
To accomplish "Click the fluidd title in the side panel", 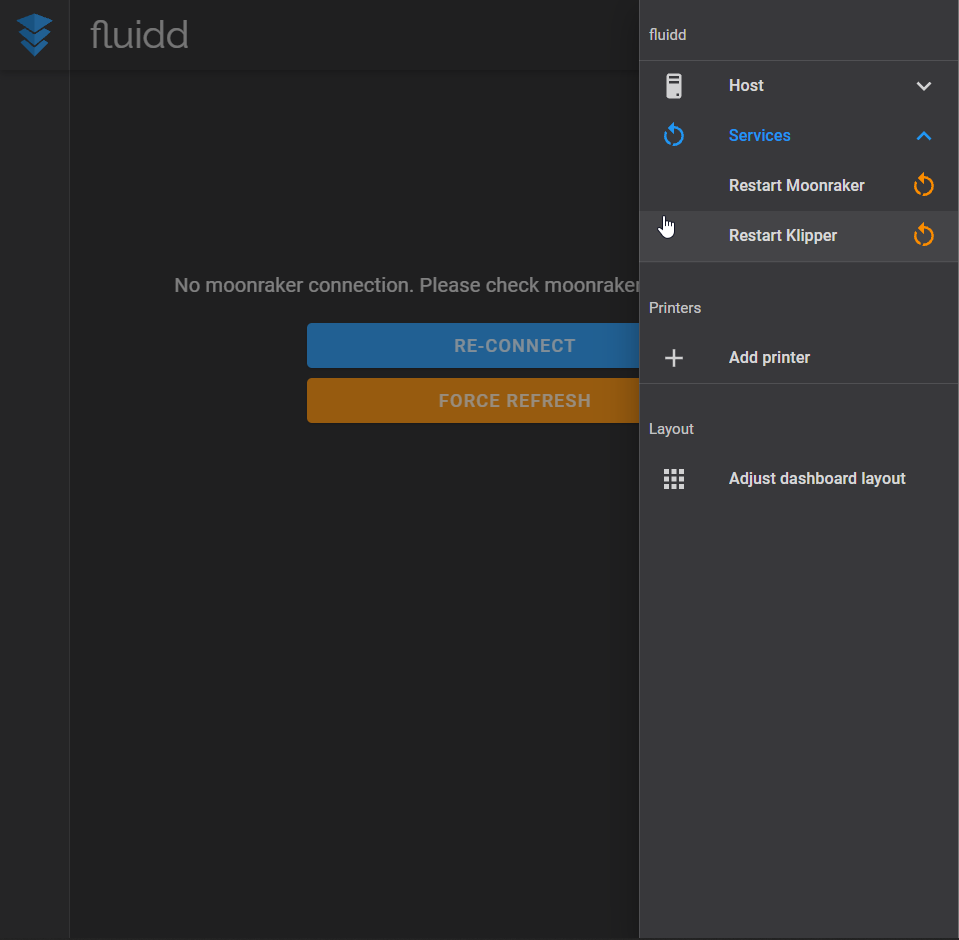I will click(667, 34).
